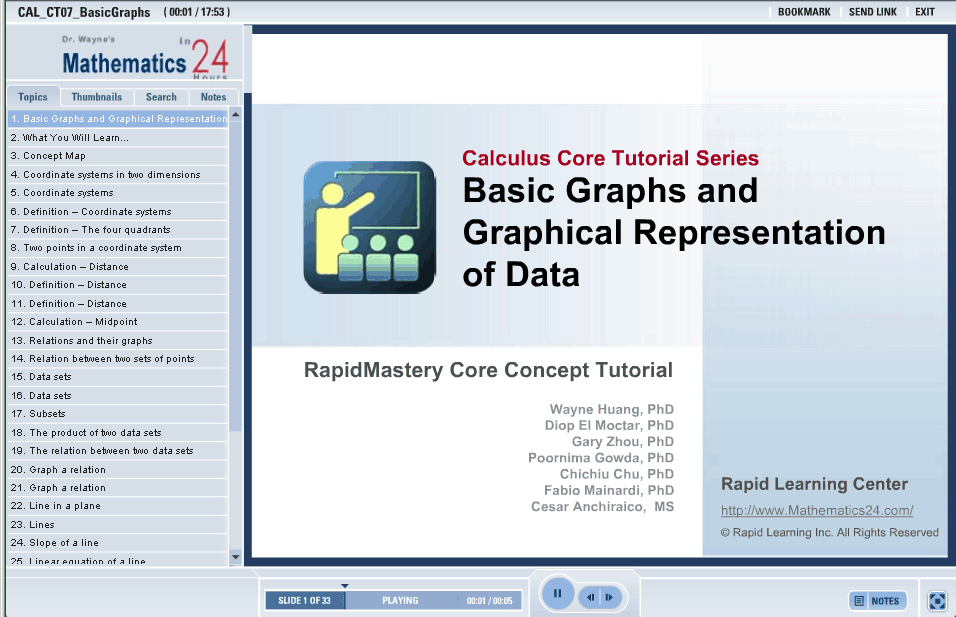Jump to topic 15 Data sets
This screenshot has height=617, width=956.
[x=118, y=377]
